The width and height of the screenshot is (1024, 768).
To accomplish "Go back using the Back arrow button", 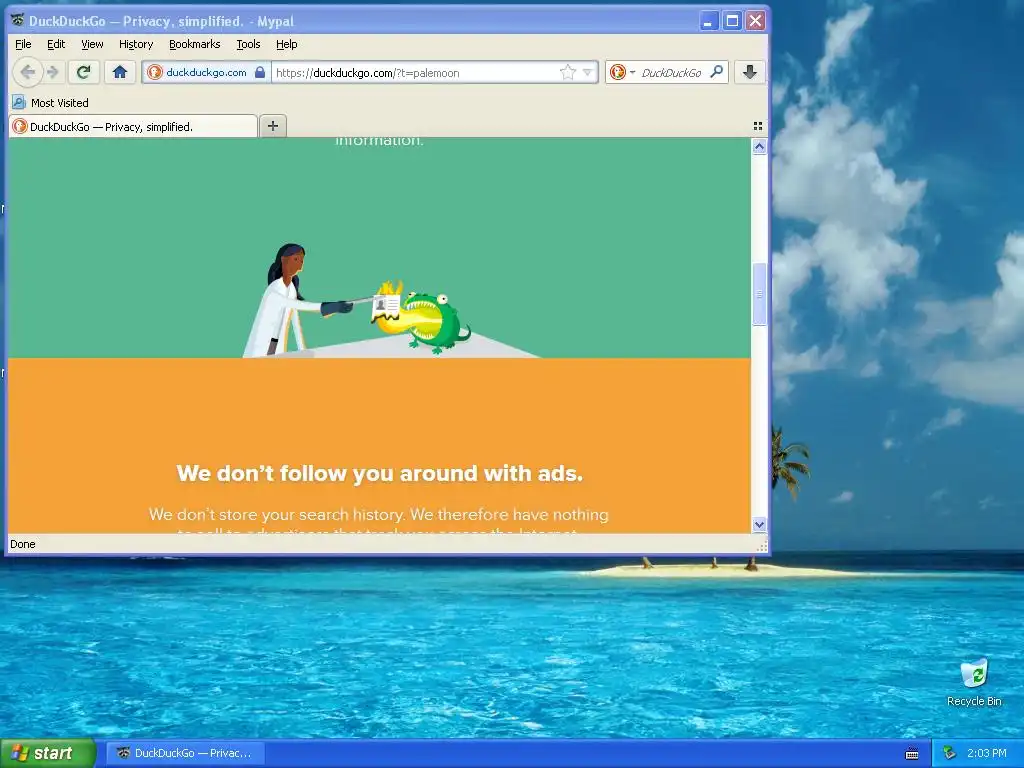I will pos(27,72).
